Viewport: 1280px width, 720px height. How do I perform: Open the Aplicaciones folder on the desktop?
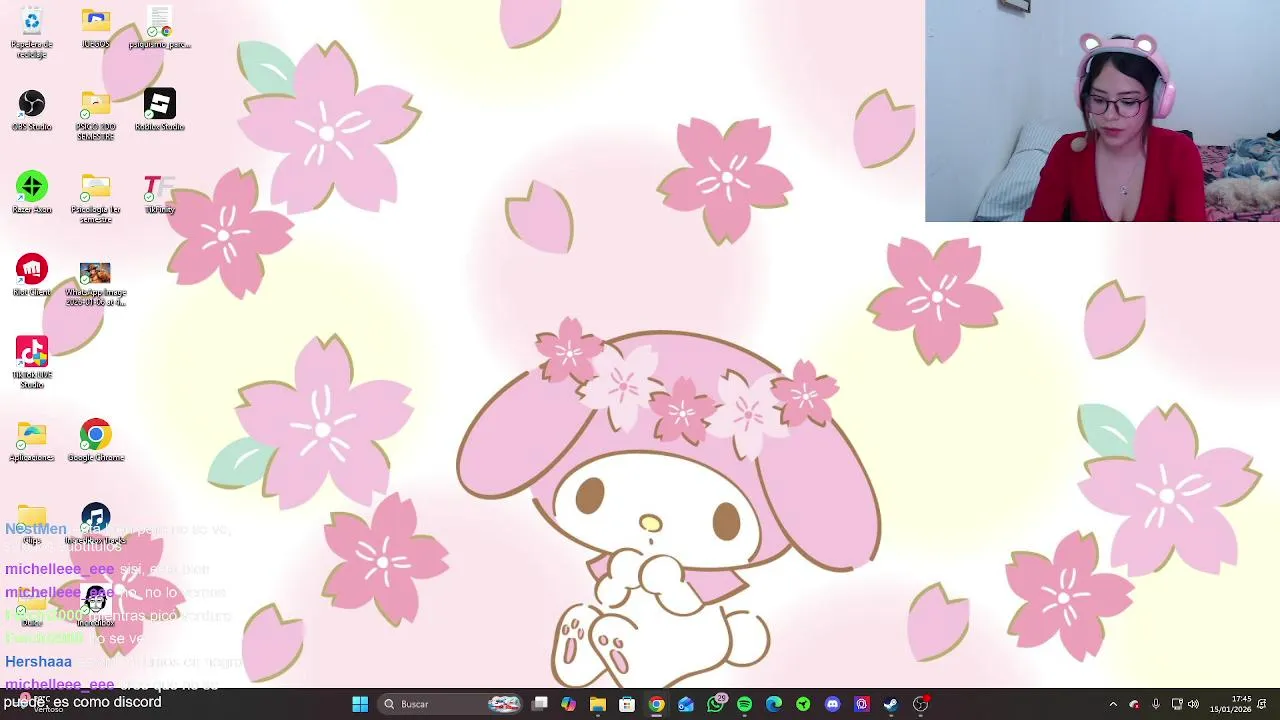(32, 441)
